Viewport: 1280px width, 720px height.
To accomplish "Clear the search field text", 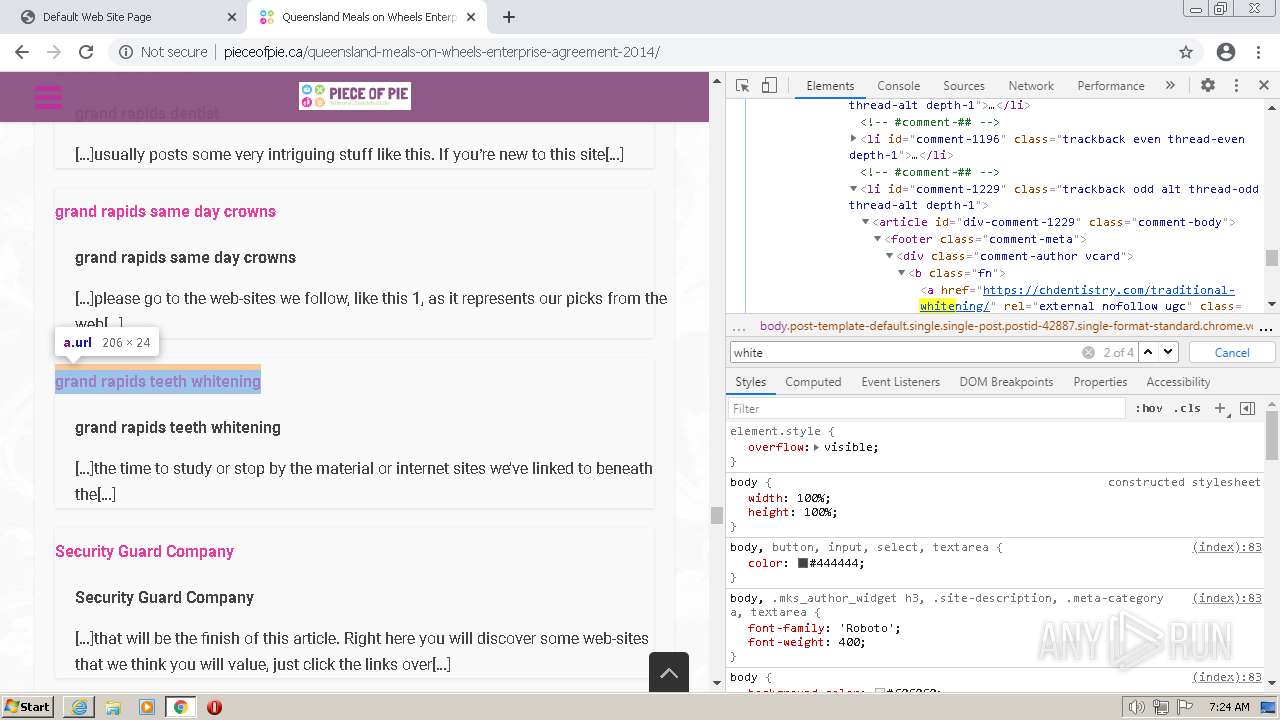I will pyautogui.click(x=1088, y=352).
